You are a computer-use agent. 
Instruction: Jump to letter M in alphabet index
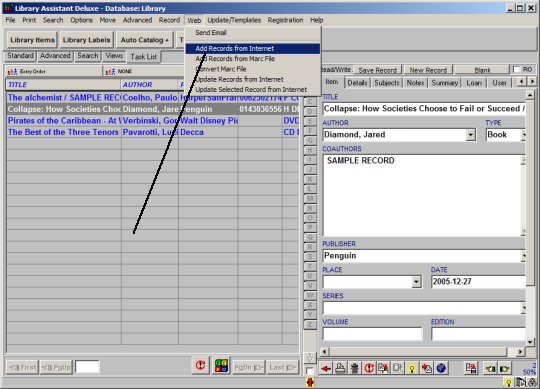(x=310, y=198)
